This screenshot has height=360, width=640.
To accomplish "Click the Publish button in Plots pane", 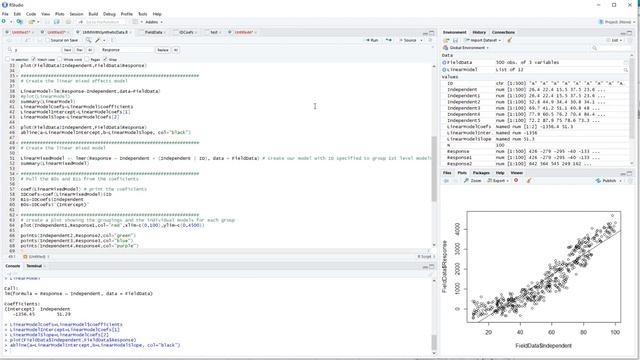I will click(606, 180).
